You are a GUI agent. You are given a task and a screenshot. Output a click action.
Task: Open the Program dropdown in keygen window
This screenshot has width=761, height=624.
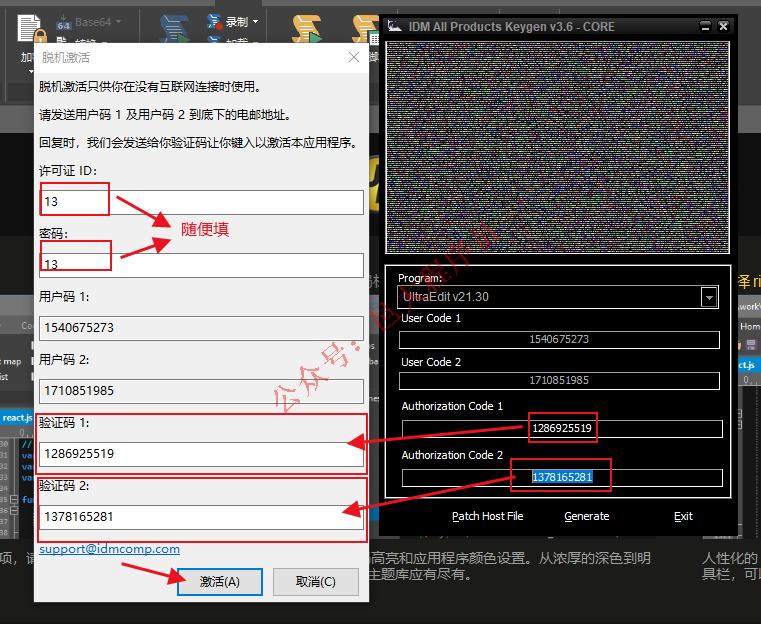(709, 297)
